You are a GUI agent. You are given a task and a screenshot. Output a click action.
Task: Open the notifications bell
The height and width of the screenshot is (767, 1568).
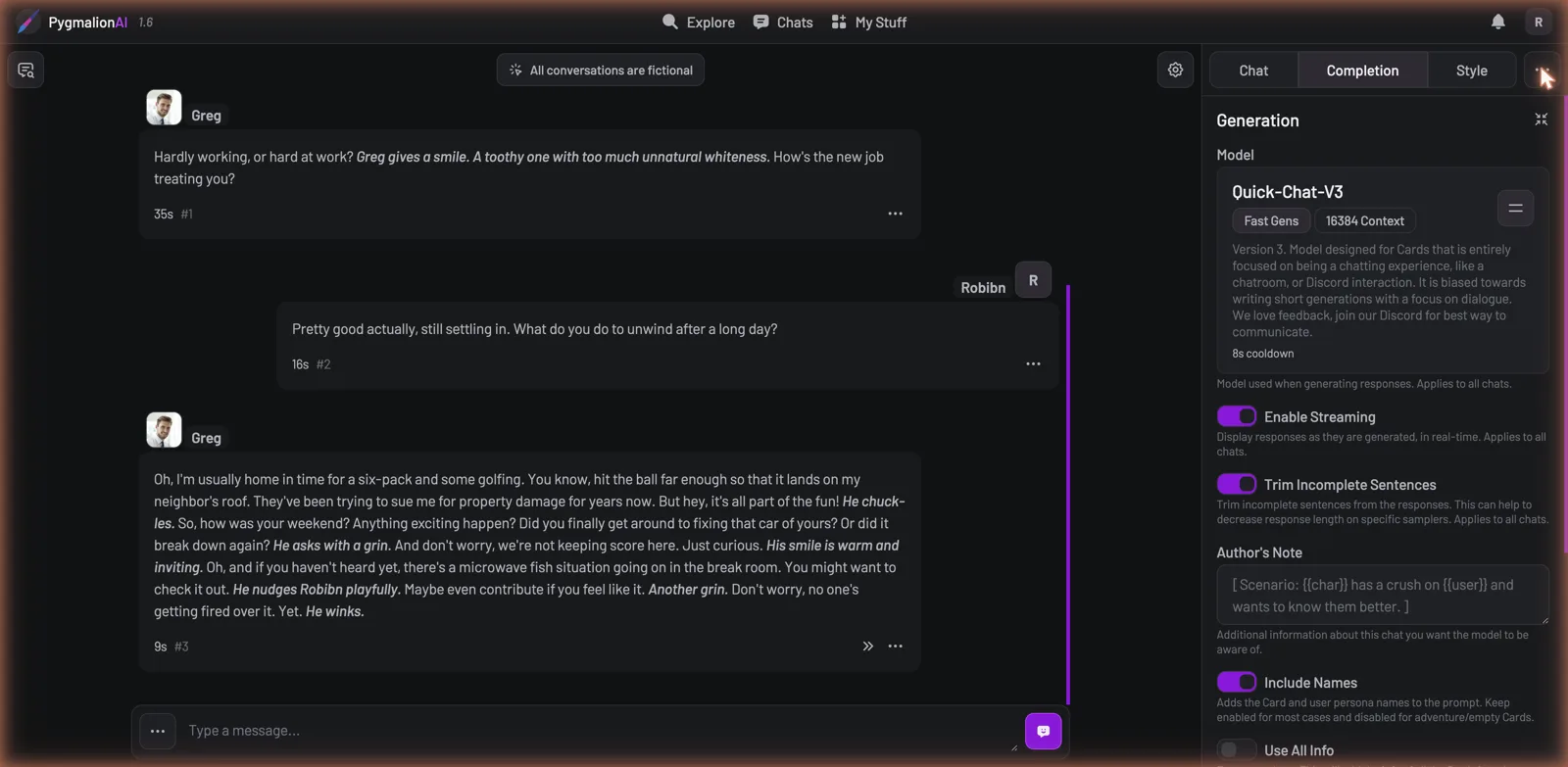(1497, 22)
